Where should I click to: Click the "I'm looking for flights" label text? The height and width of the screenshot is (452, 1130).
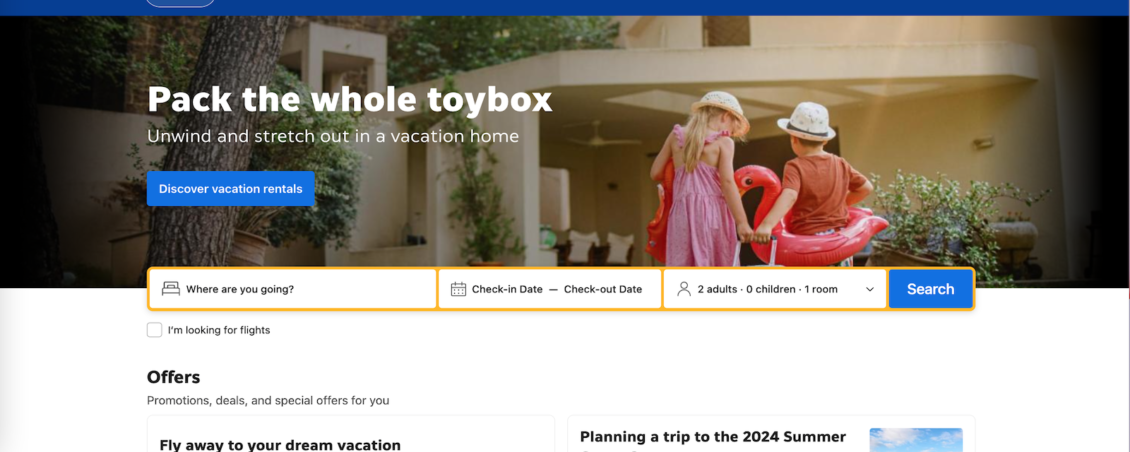pos(219,330)
